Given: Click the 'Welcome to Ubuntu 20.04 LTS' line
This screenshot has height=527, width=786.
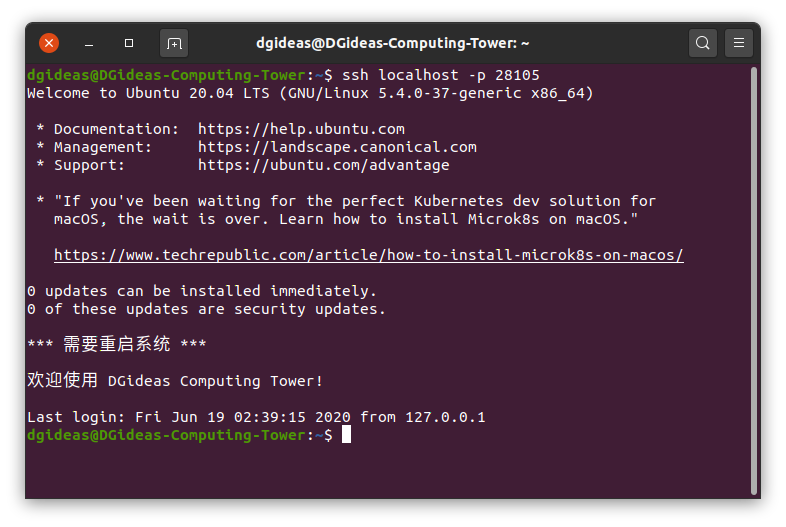Looking at the screenshot, I should pyautogui.click(x=310, y=93).
